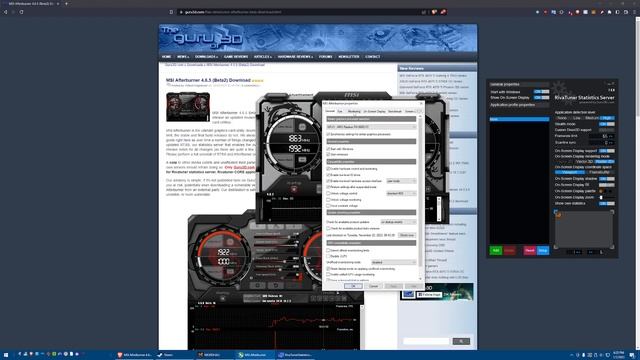Image resolution: width=640 pixels, height=360 pixels.
Task: Select Vector 3D rendering mode
Action: (584, 162)
